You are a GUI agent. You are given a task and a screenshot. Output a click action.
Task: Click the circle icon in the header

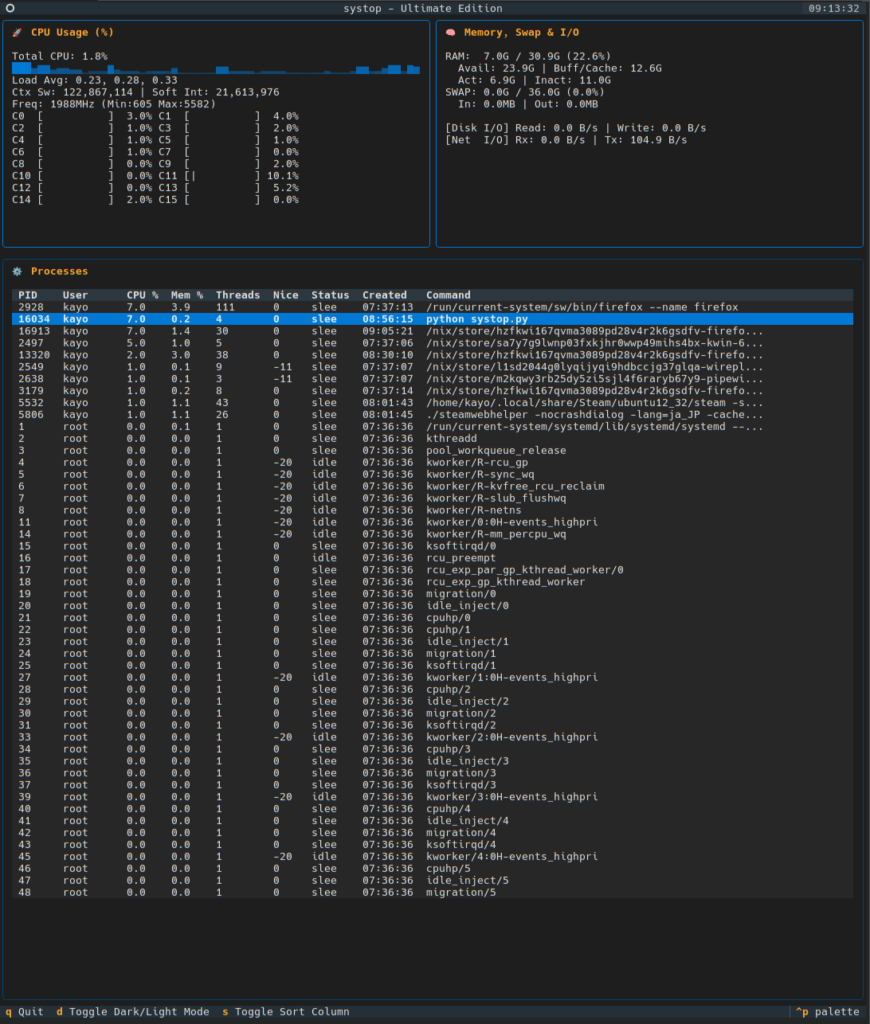(10, 8)
